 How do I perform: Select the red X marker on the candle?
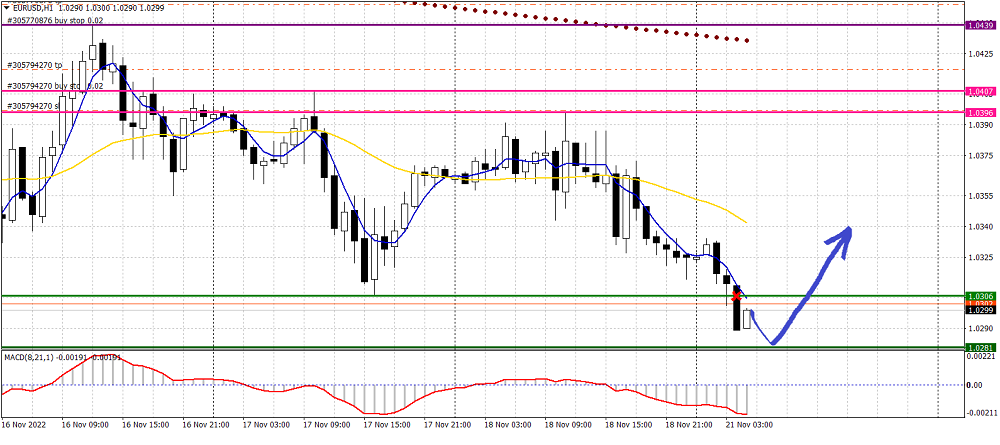737,295
